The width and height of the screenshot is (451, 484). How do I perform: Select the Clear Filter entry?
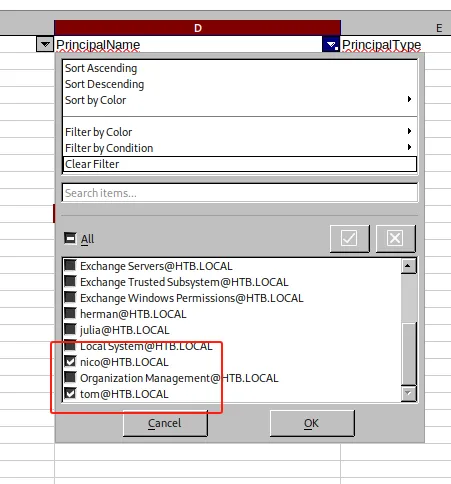240,164
